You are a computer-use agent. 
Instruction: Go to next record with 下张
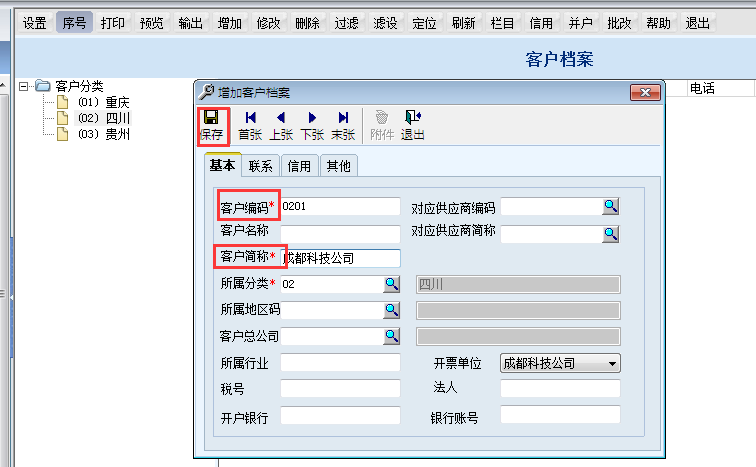[x=312, y=126]
